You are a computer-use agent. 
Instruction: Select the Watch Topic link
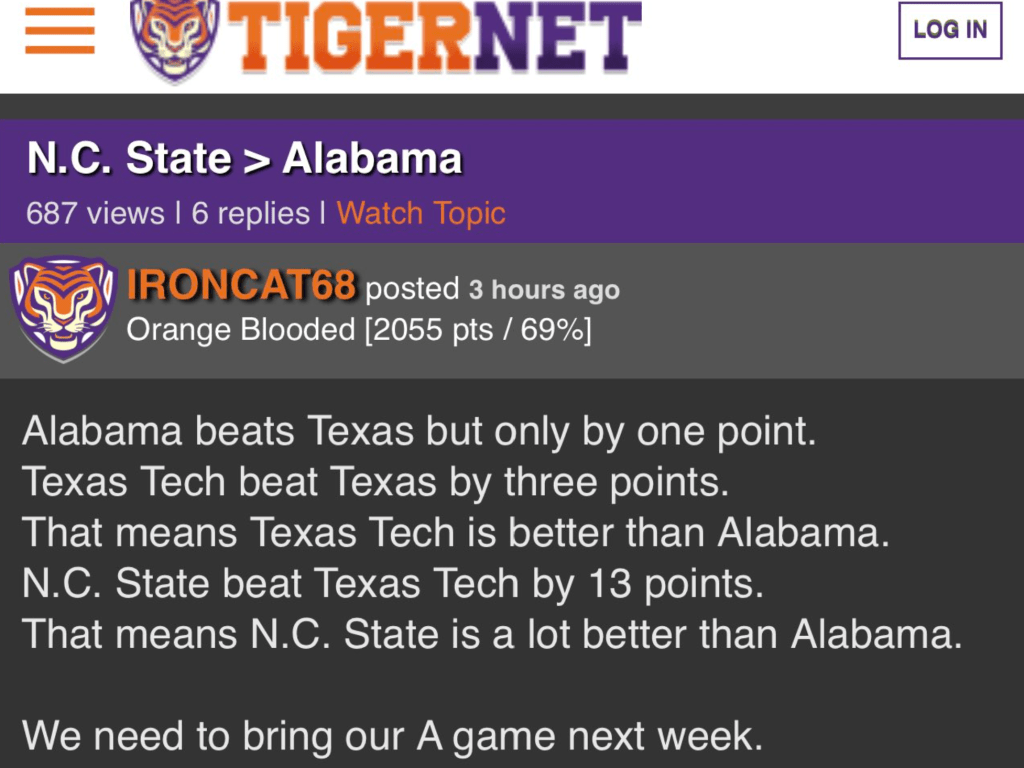(x=421, y=213)
